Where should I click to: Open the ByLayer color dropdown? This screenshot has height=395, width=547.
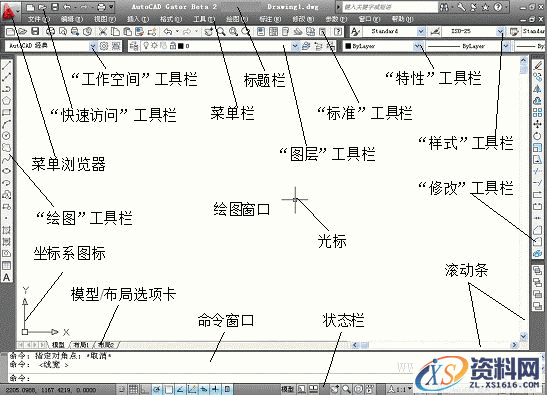point(418,46)
